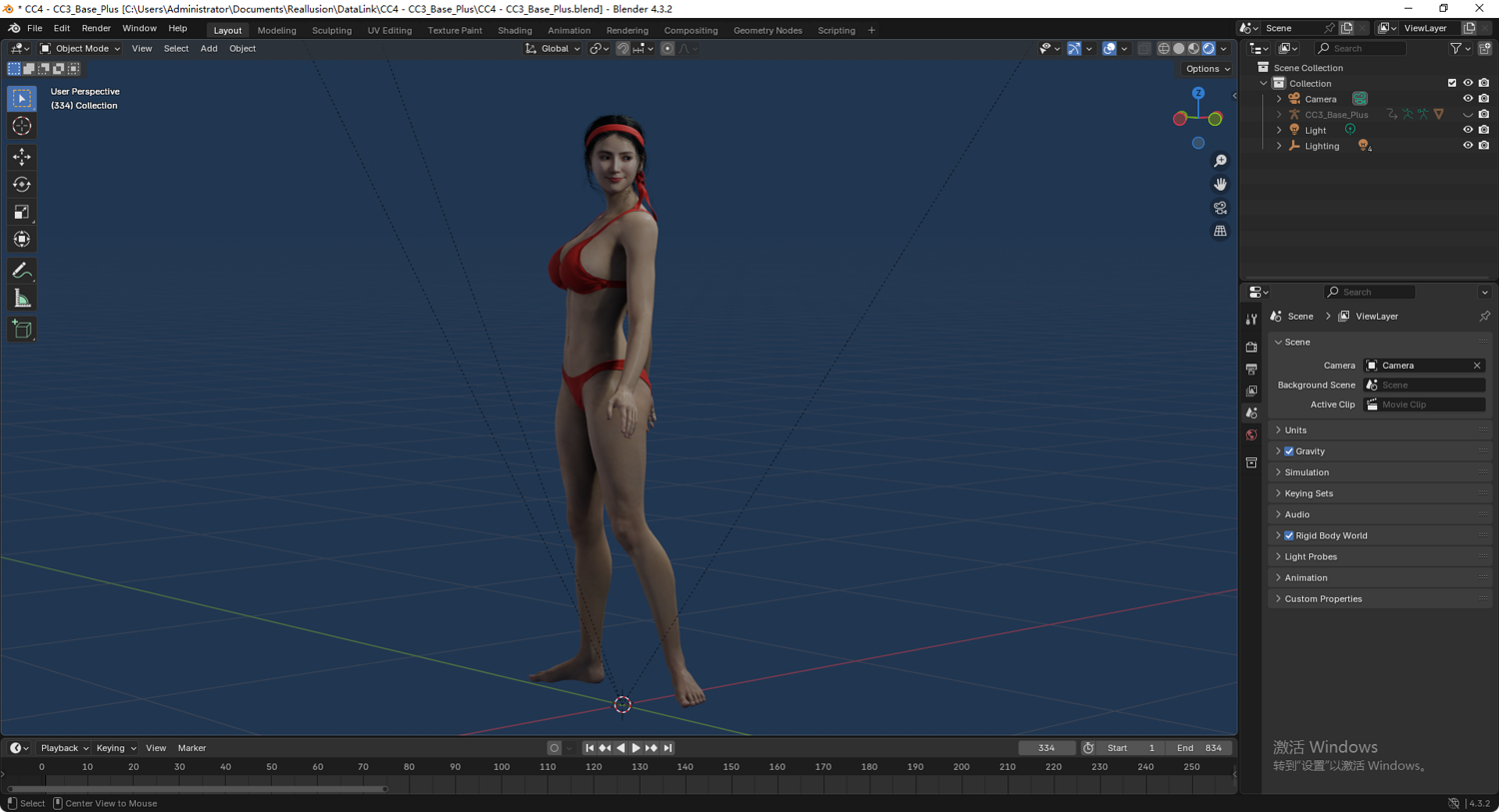Open the Edit menu
The image size is (1499, 812).
(62, 28)
